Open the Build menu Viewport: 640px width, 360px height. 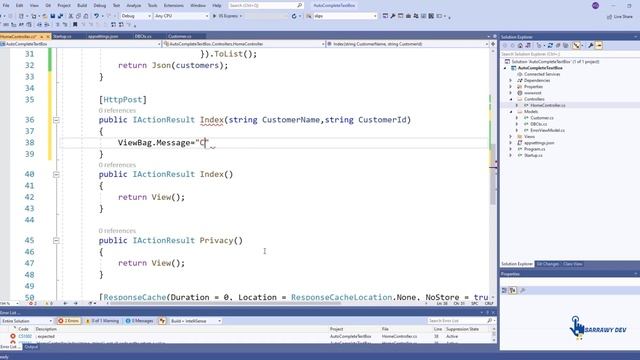(x=82, y=6)
